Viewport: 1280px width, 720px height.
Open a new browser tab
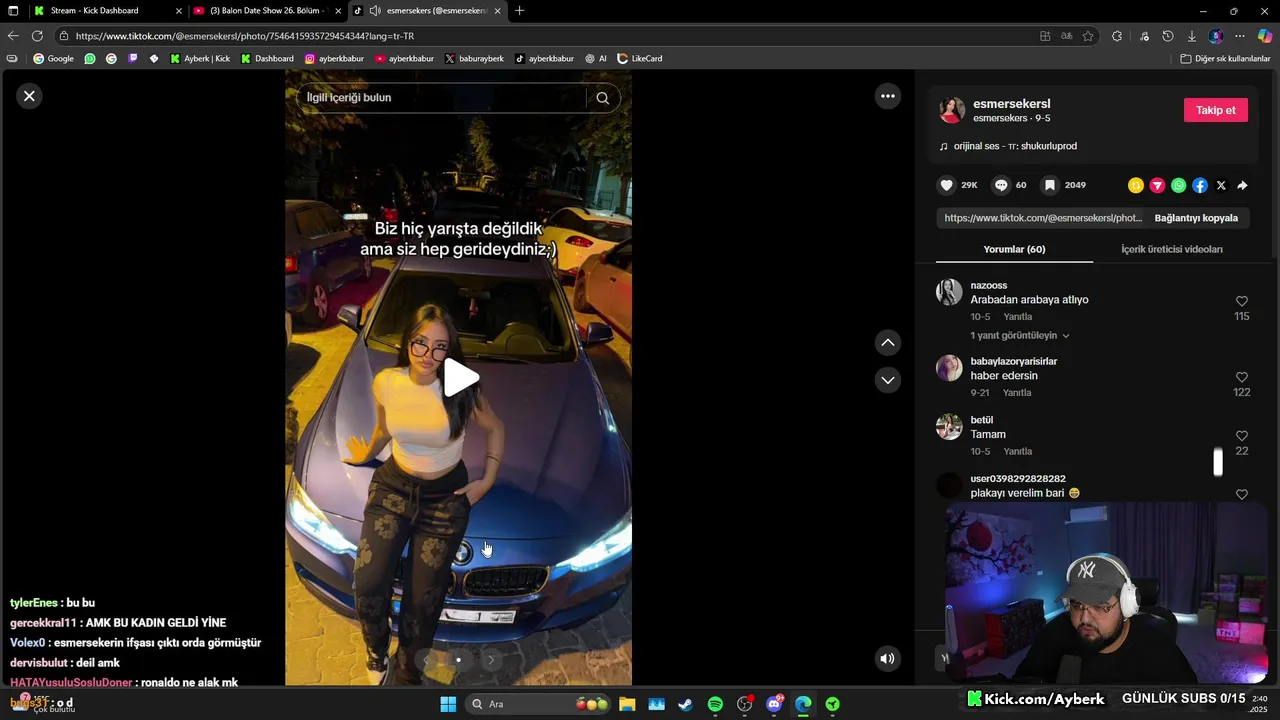[x=519, y=11]
